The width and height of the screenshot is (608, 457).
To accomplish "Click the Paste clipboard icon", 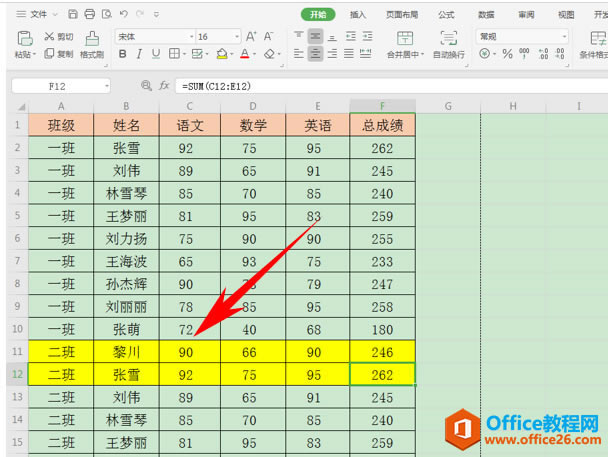I will pos(24,39).
